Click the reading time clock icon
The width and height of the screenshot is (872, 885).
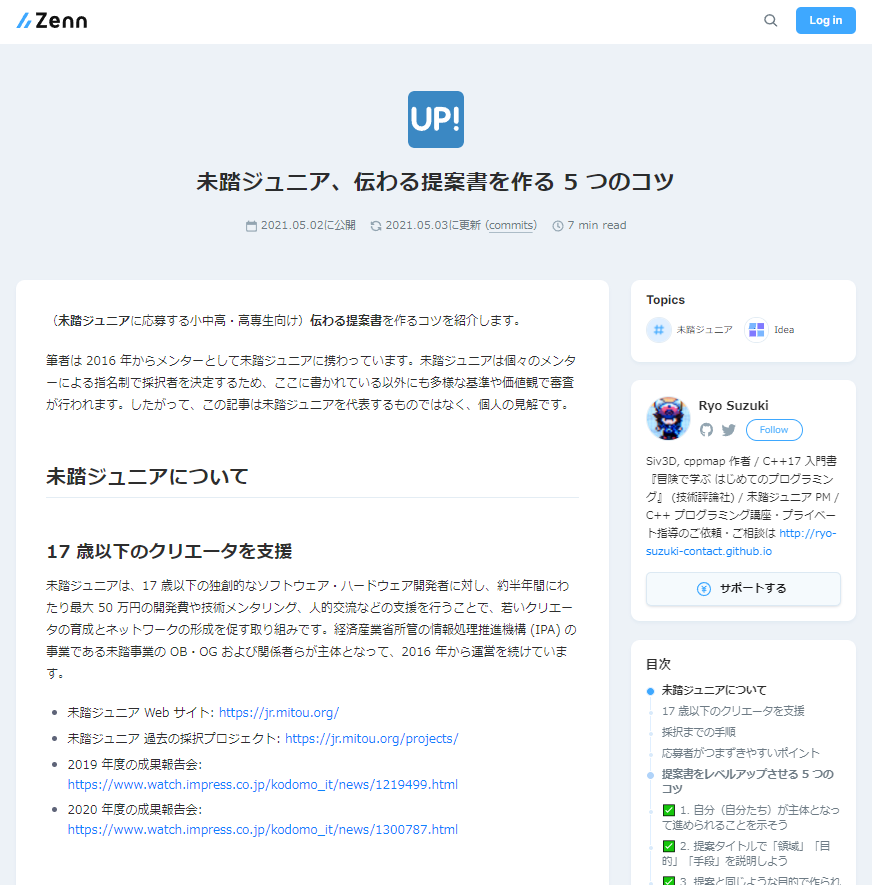click(x=558, y=226)
